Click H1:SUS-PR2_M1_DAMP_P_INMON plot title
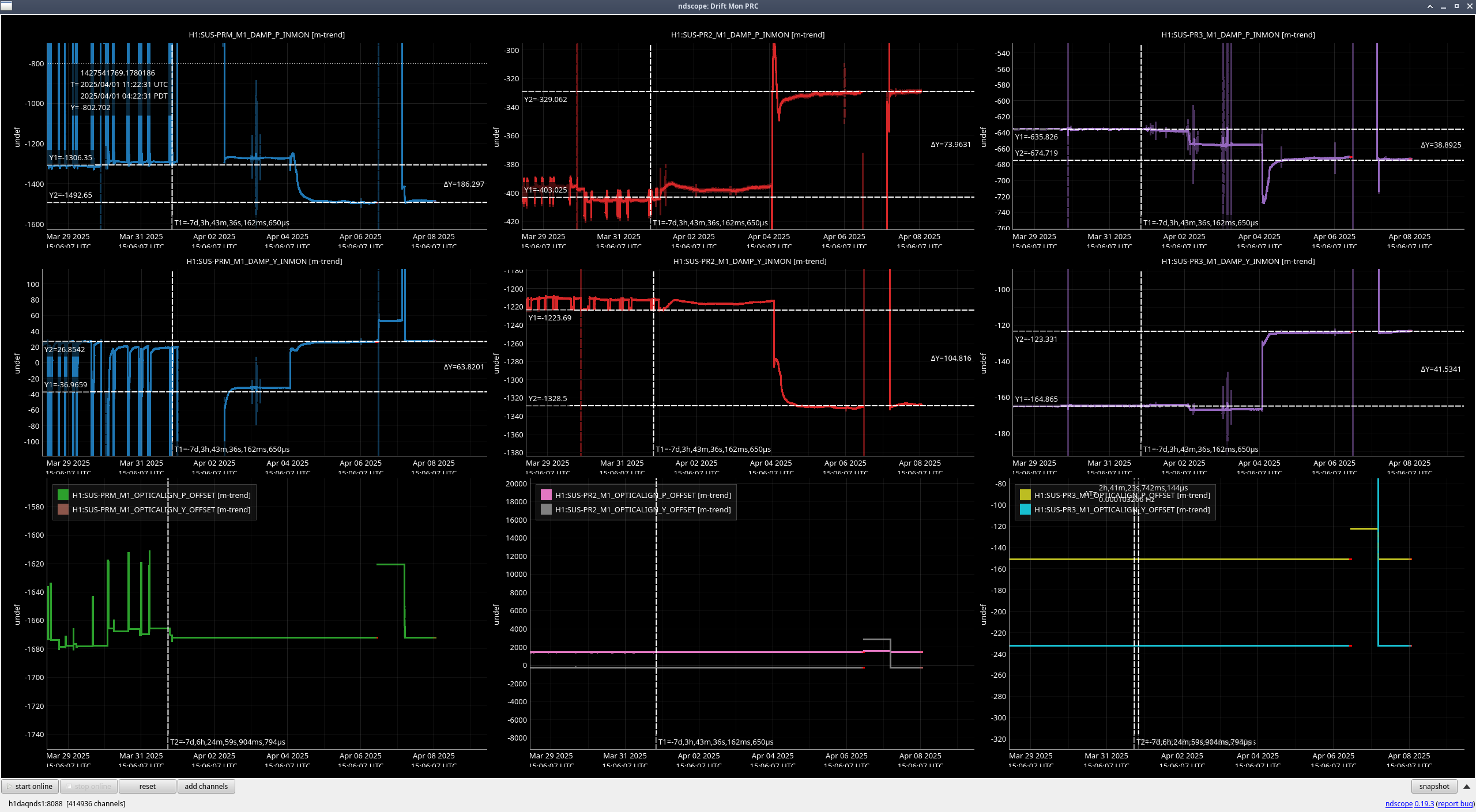The height and width of the screenshot is (812, 1476). point(748,35)
